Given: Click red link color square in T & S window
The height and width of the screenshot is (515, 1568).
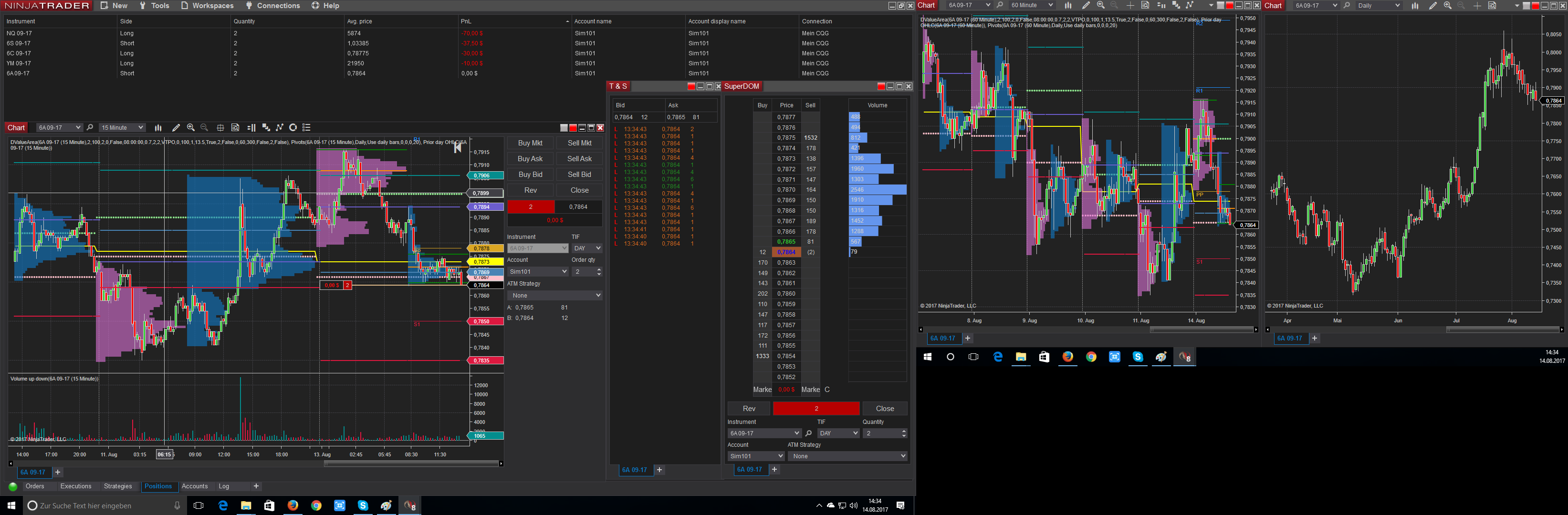Looking at the screenshot, I should (x=691, y=86).
